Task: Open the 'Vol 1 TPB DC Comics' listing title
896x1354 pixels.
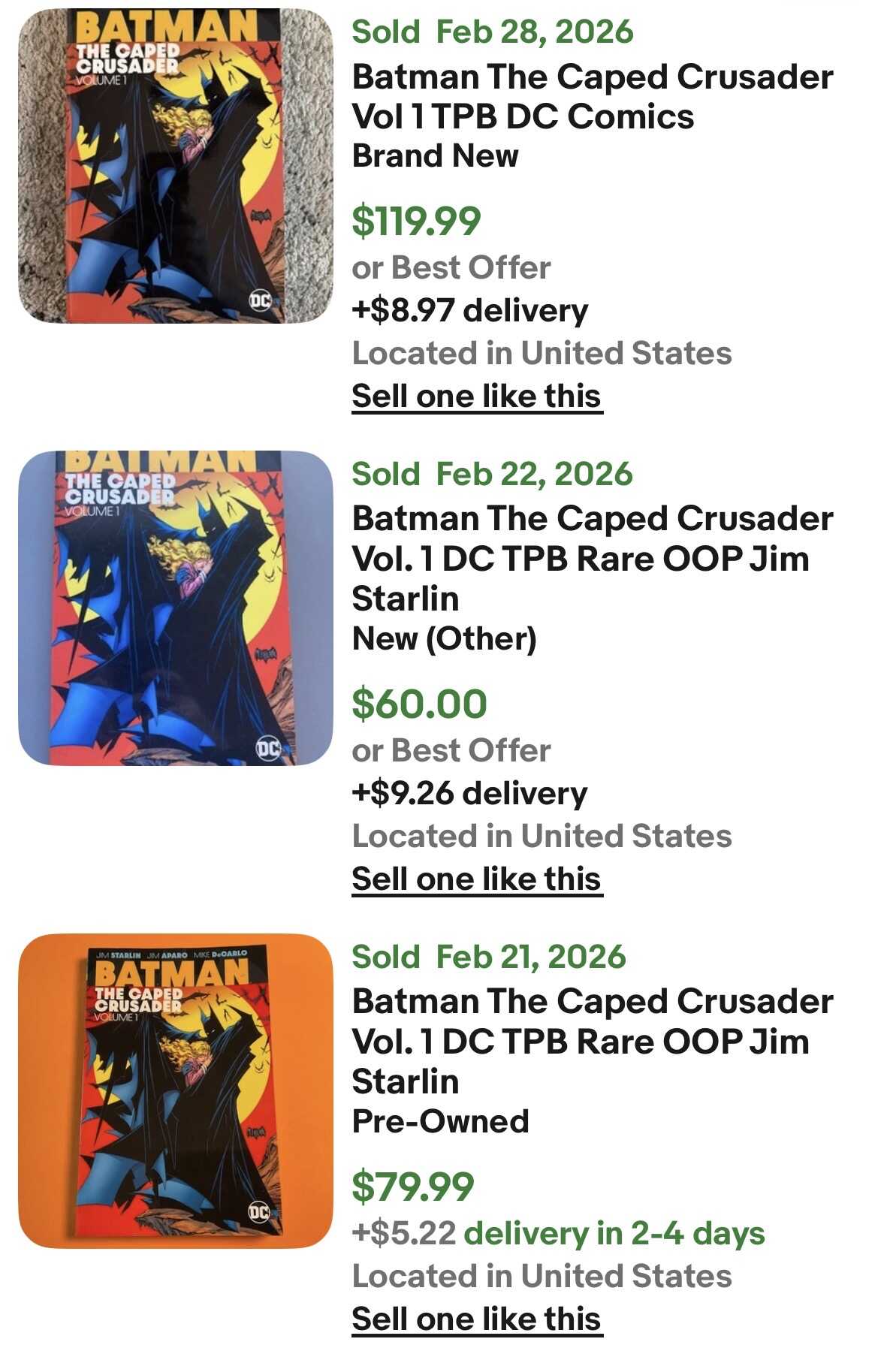Action: 592,97
